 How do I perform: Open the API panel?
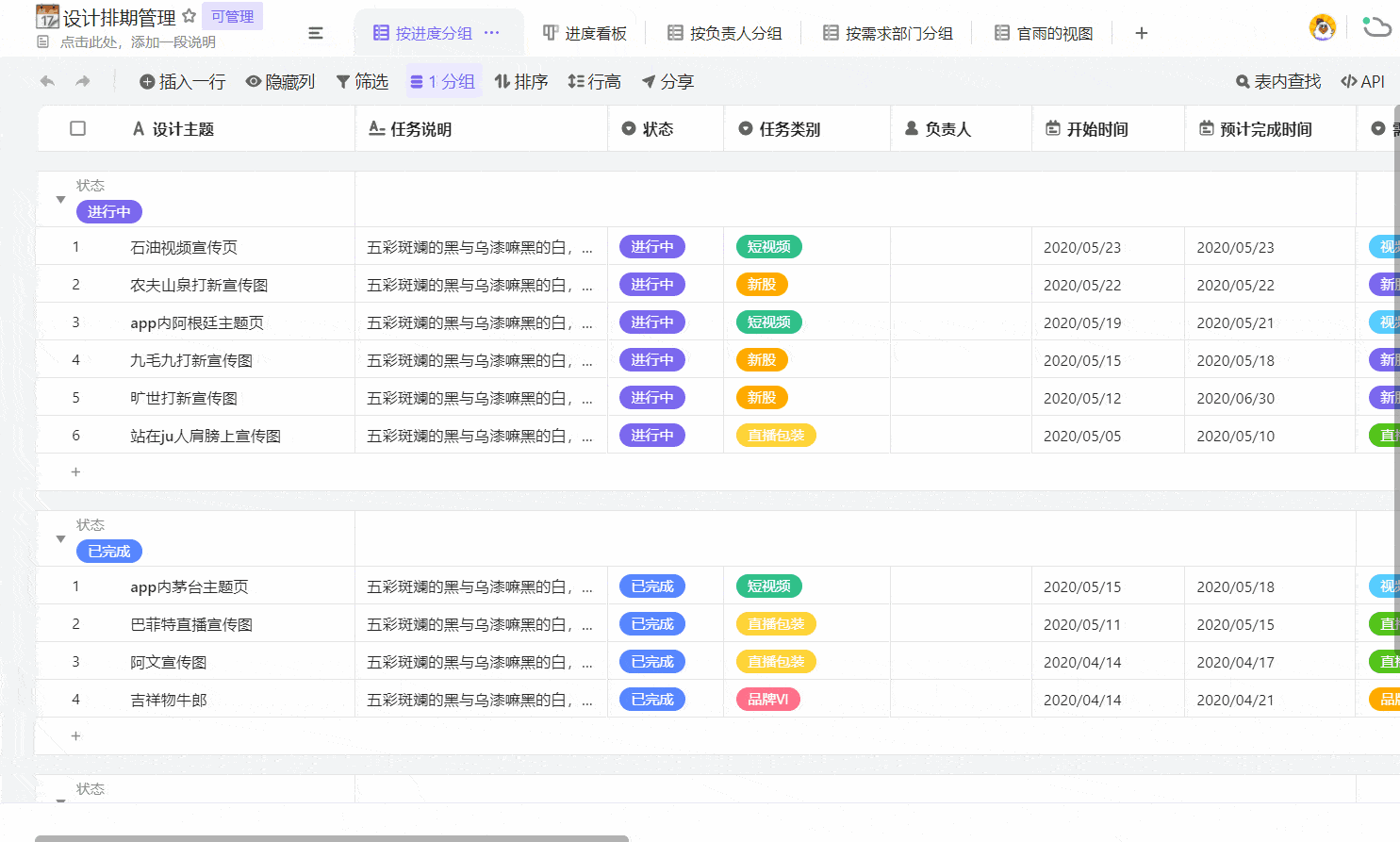[1362, 82]
